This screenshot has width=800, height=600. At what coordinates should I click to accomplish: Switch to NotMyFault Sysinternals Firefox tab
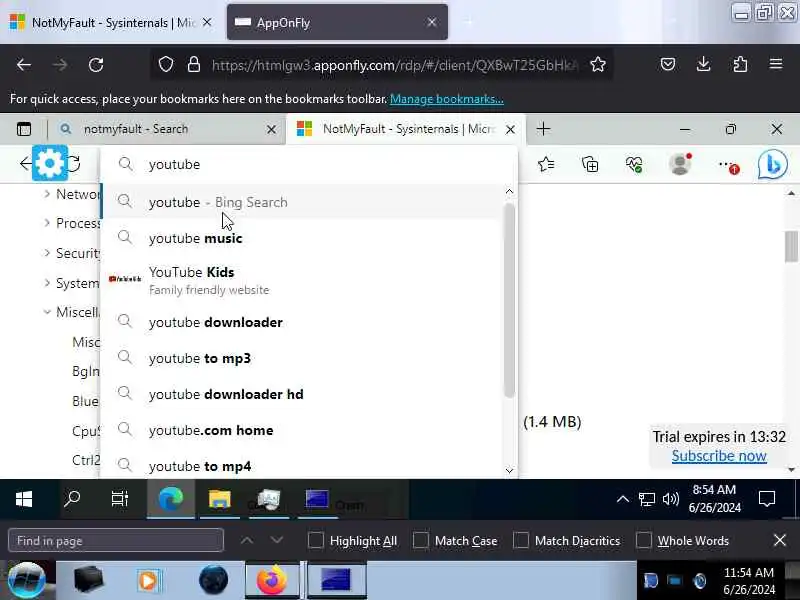click(110, 22)
